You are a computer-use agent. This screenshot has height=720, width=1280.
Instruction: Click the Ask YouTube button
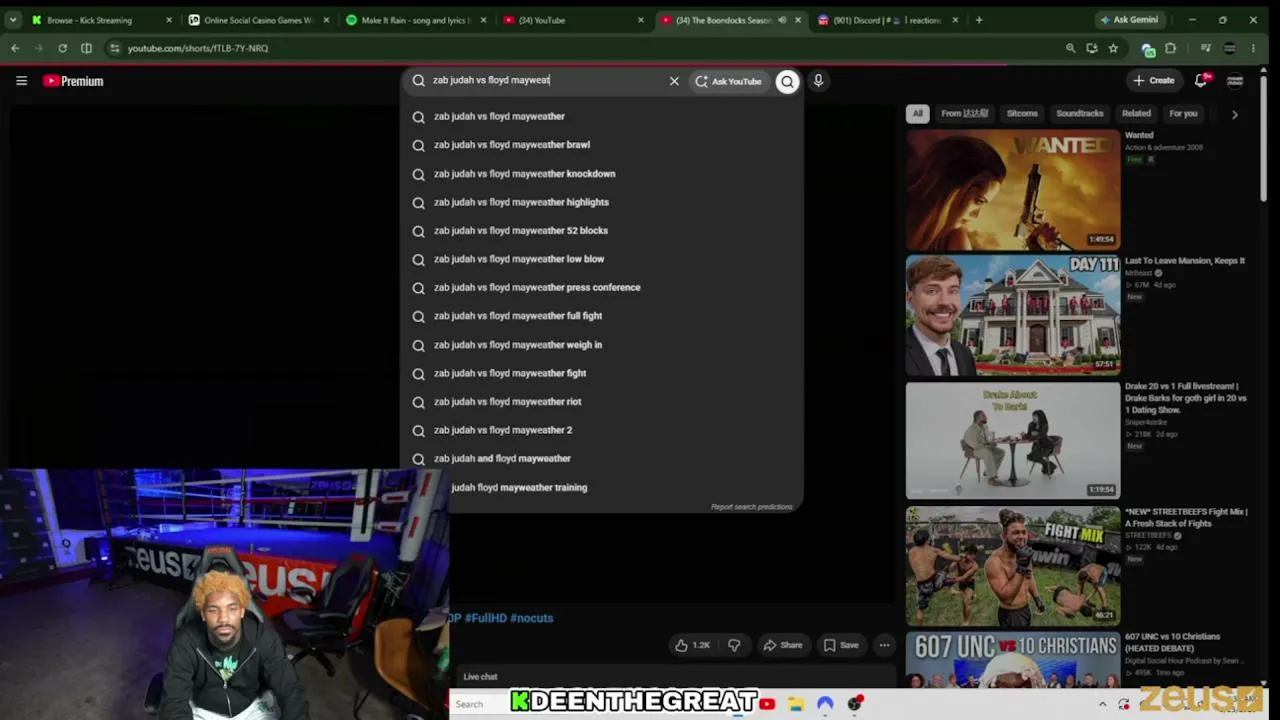tap(728, 81)
